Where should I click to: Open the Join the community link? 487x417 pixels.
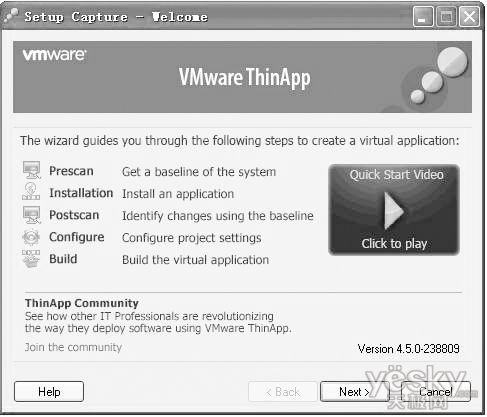(x=73, y=347)
